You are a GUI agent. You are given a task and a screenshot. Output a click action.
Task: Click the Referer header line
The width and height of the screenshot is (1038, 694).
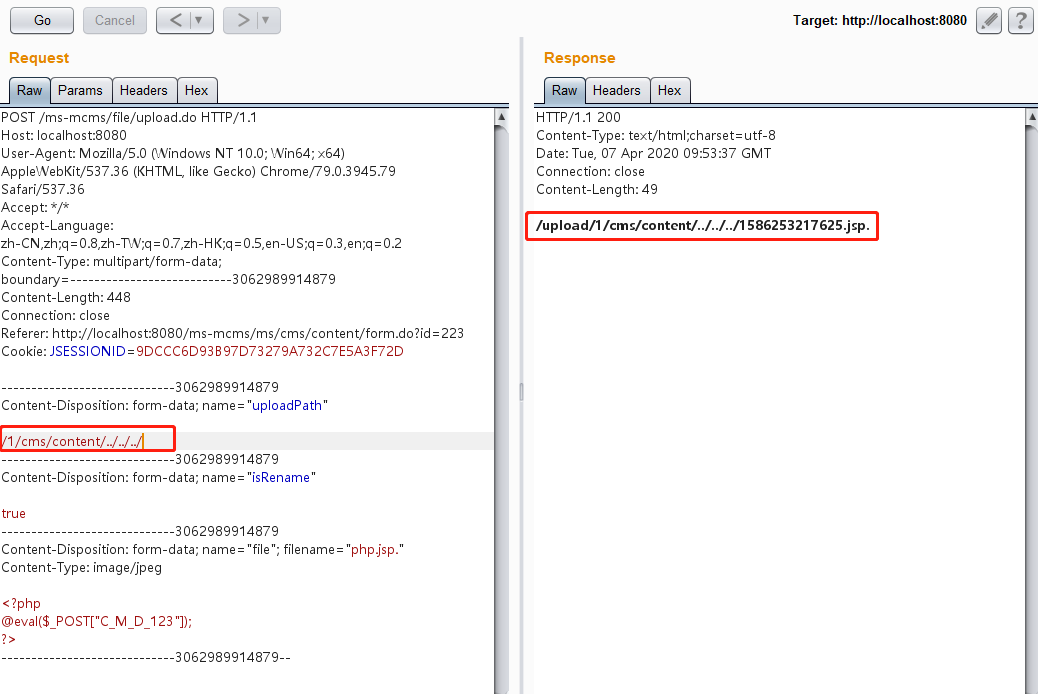pyautogui.click(x=232, y=333)
